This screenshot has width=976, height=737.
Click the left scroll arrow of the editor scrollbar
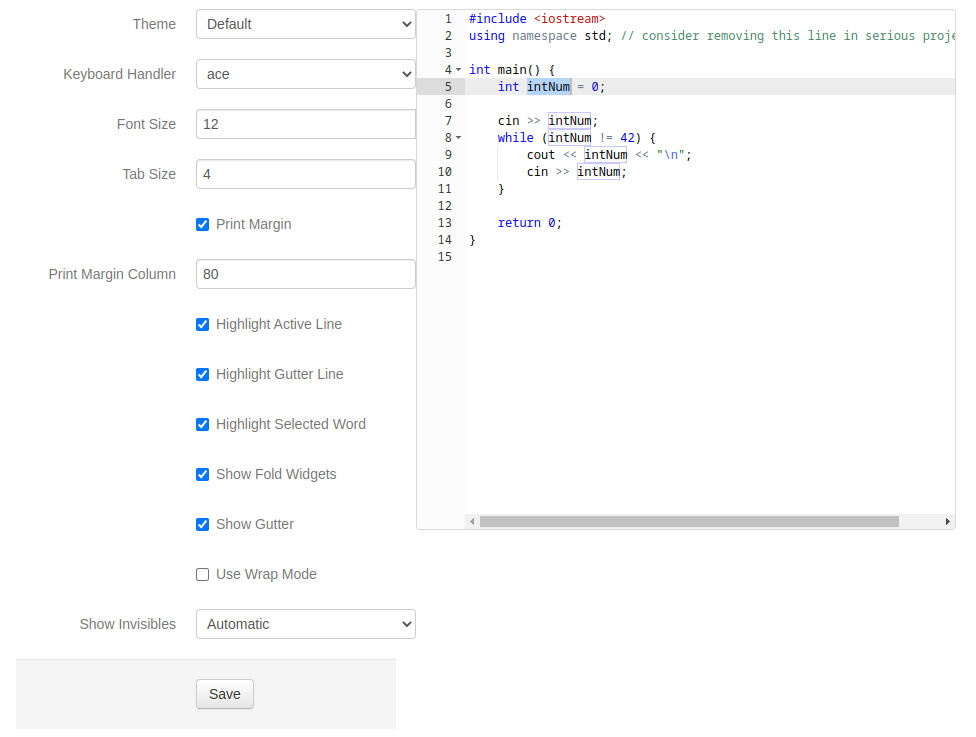tap(472, 521)
